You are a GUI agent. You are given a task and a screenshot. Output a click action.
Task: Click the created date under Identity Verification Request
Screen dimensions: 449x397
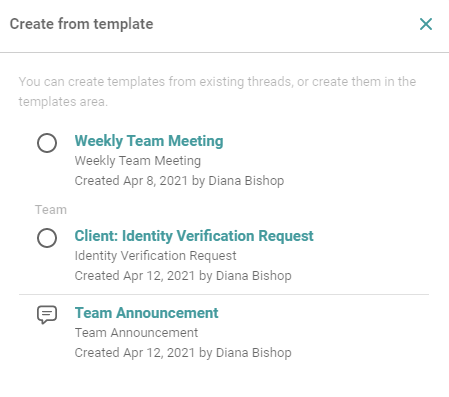point(183,276)
